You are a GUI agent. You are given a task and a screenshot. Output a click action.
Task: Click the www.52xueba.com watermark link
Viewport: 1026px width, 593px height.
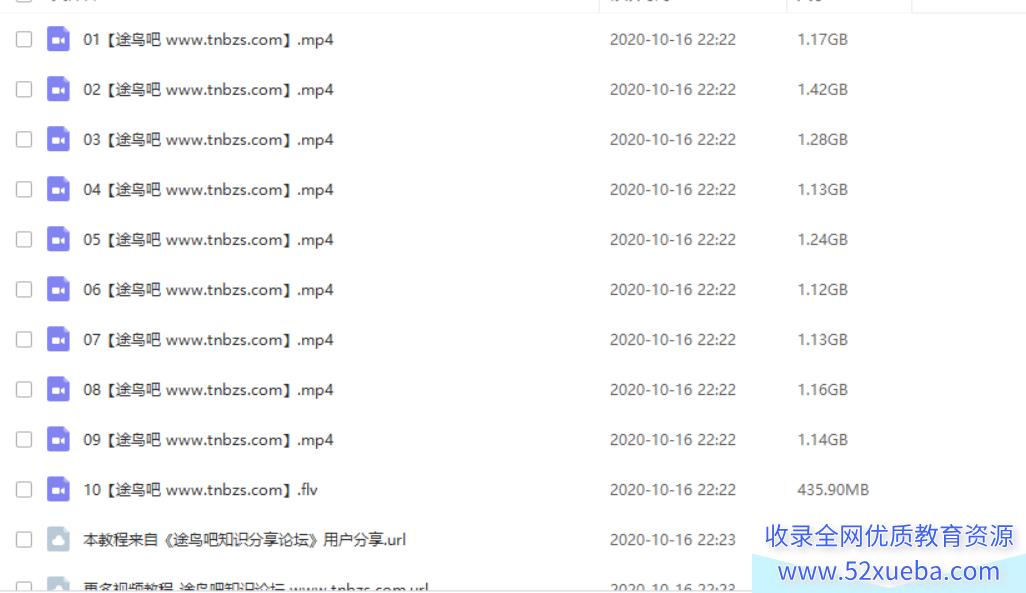tap(889, 571)
